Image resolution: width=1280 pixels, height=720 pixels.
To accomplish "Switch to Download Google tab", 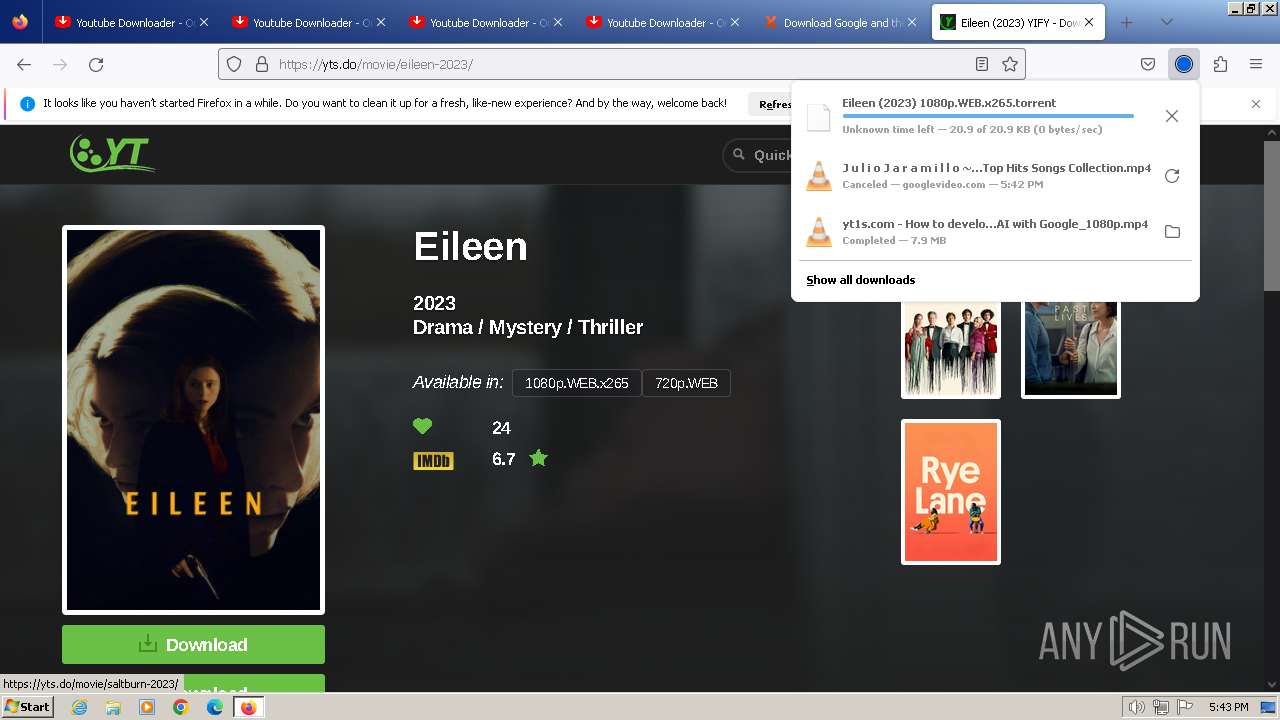I will pyautogui.click(x=839, y=22).
